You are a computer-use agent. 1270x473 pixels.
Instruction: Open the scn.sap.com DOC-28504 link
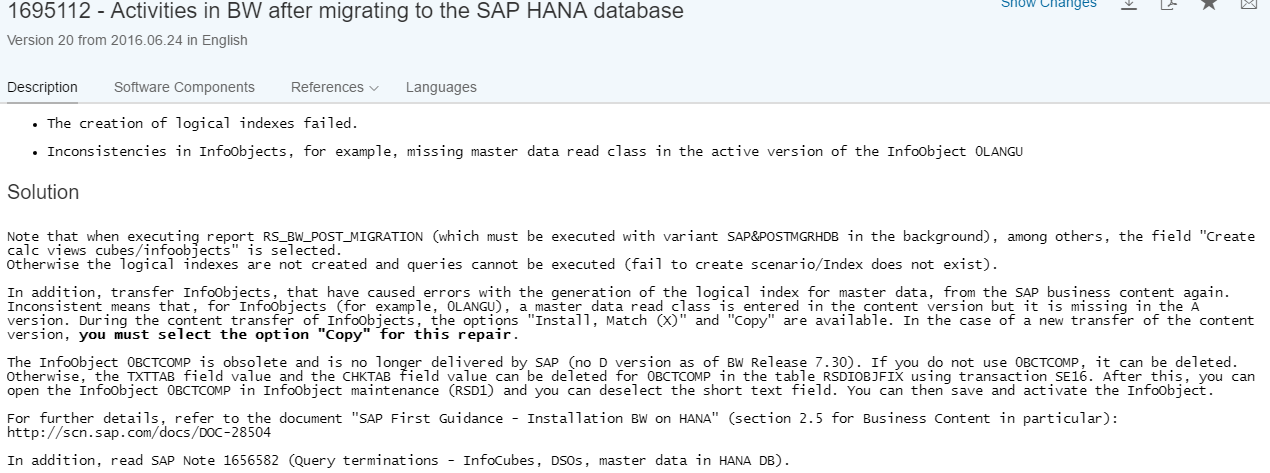click(139, 433)
